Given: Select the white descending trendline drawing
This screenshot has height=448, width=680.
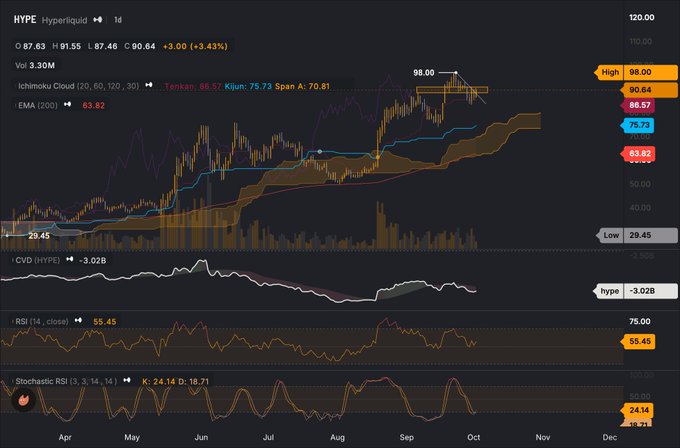Looking at the screenshot, I should pos(471,88).
